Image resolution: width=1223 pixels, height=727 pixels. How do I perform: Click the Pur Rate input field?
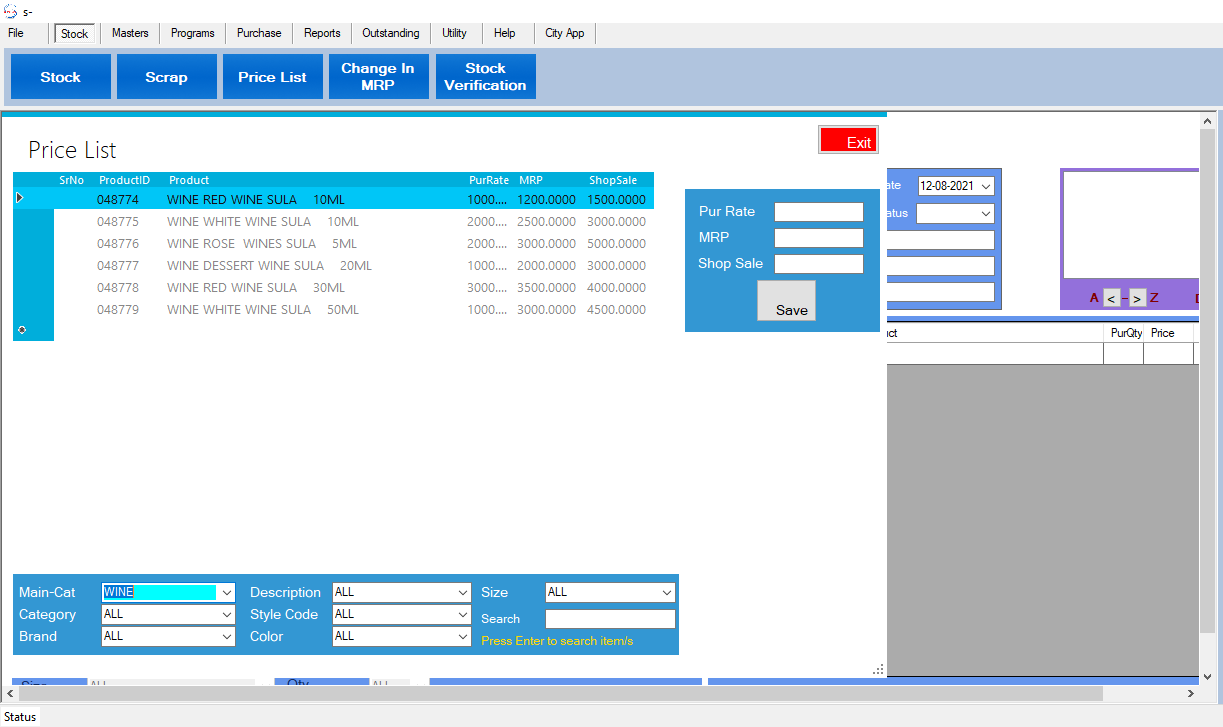(x=818, y=212)
